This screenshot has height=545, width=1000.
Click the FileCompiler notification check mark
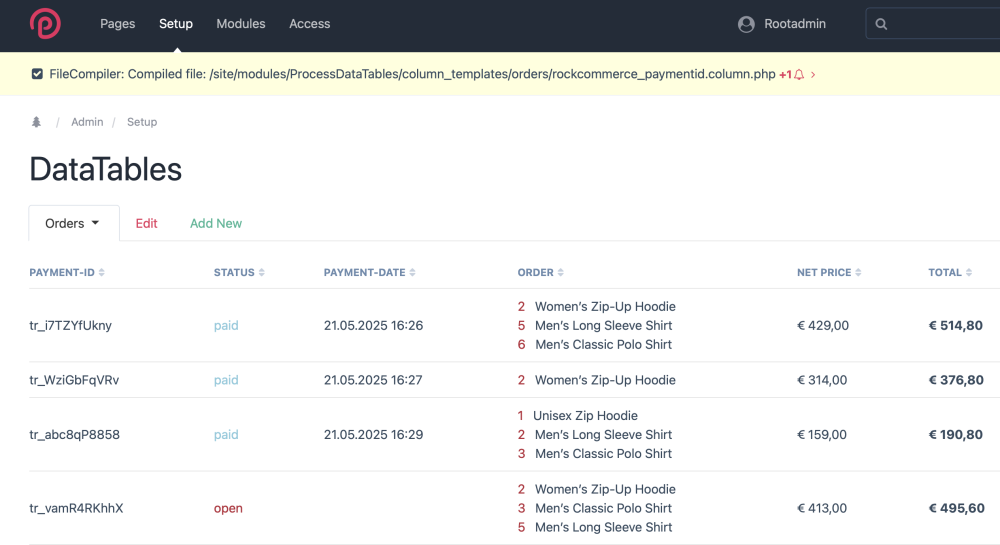coord(37,74)
